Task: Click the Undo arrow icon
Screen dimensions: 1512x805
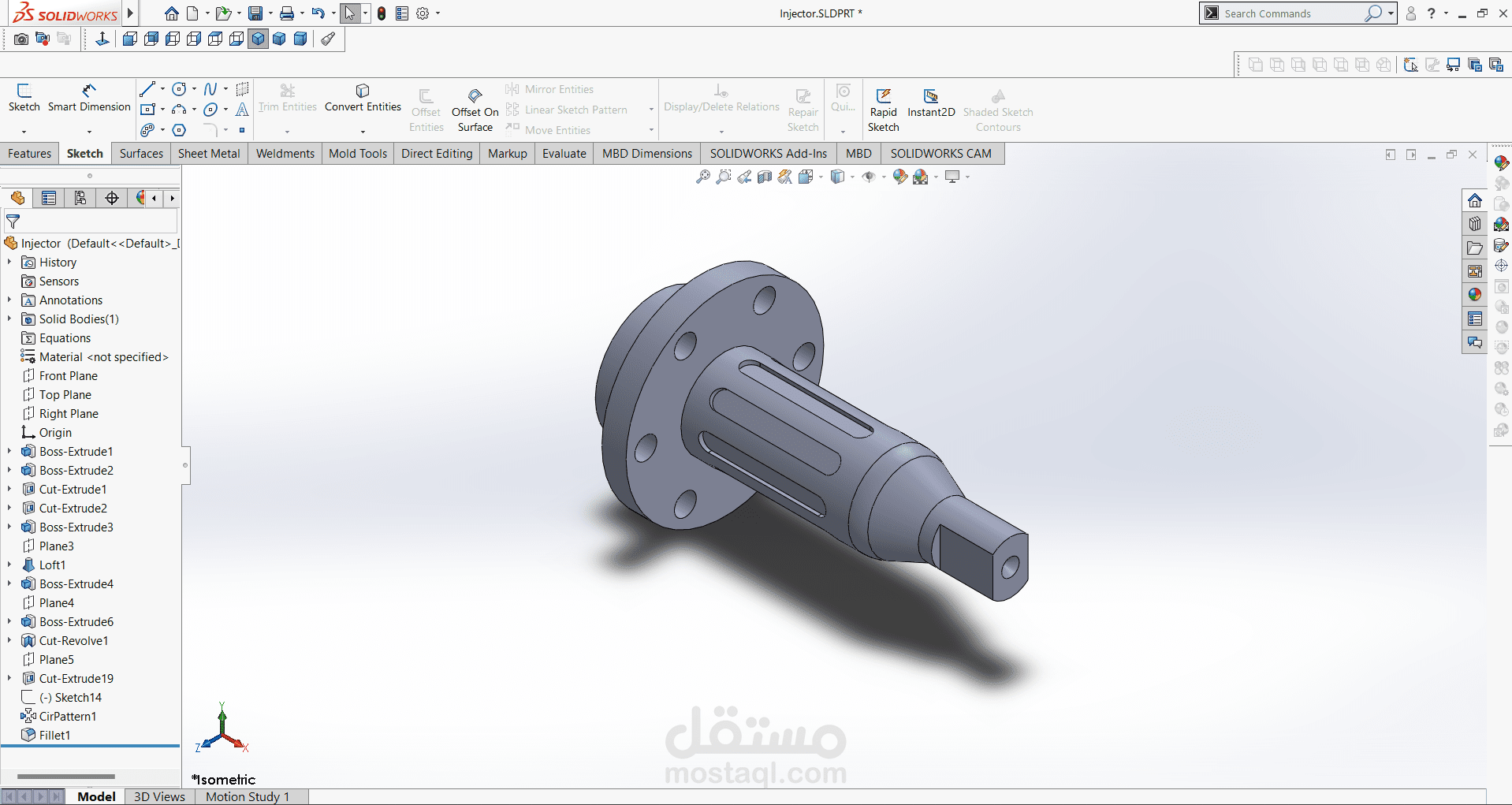Action: (x=318, y=13)
